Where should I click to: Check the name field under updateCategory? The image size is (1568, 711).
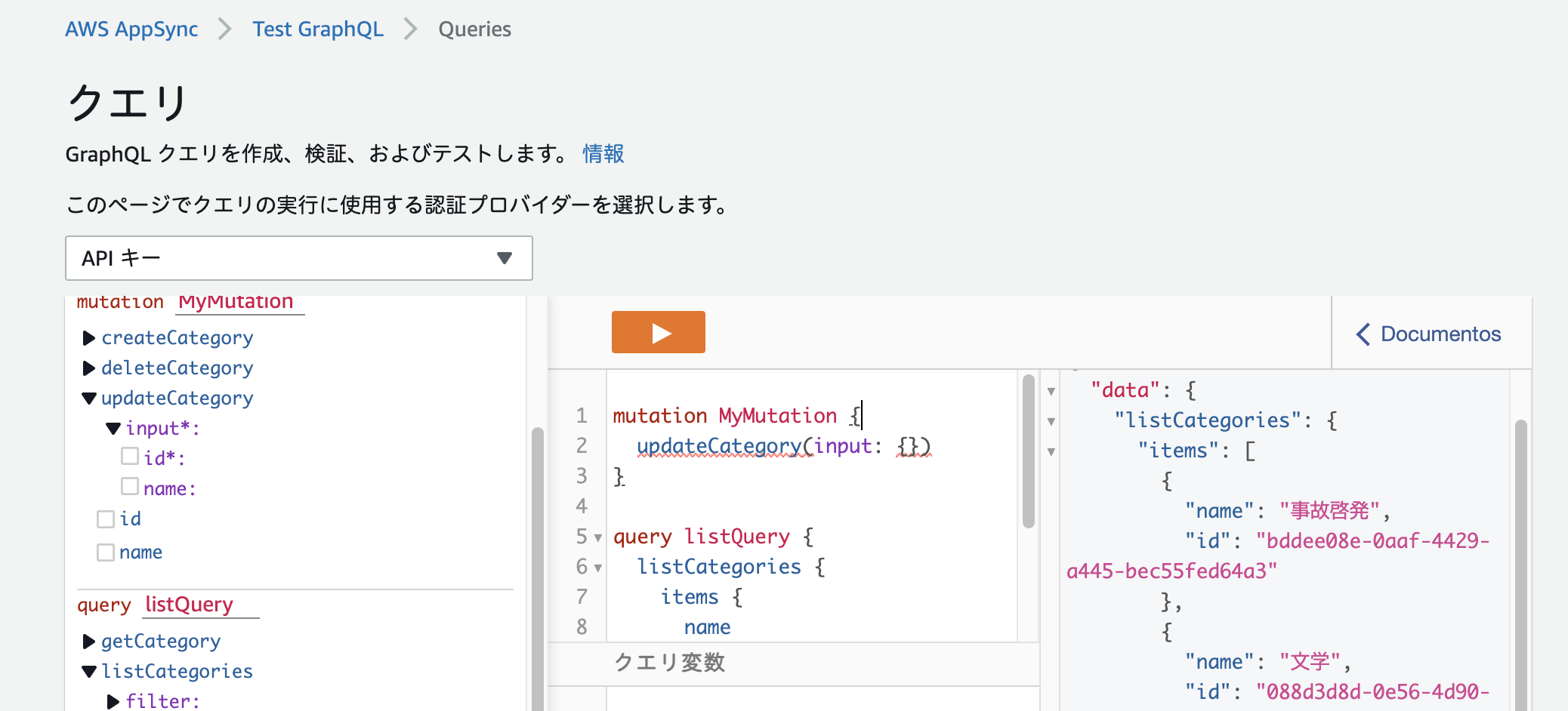(x=106, y=552)
